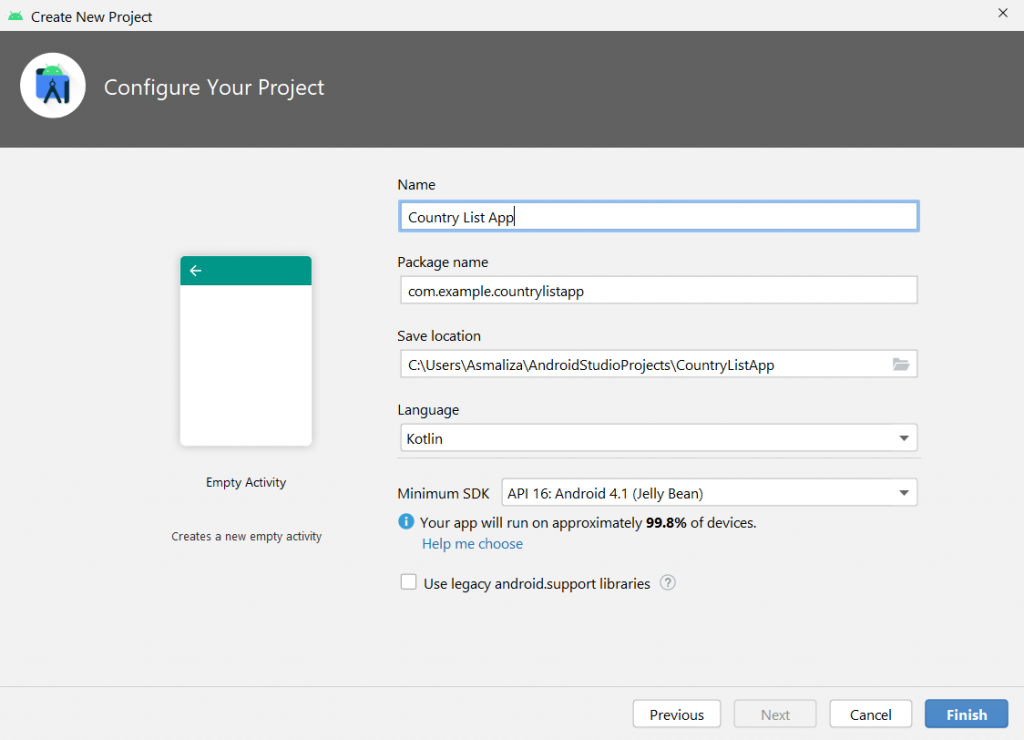Click the info icon near device percentage

(x=406, y=522)
